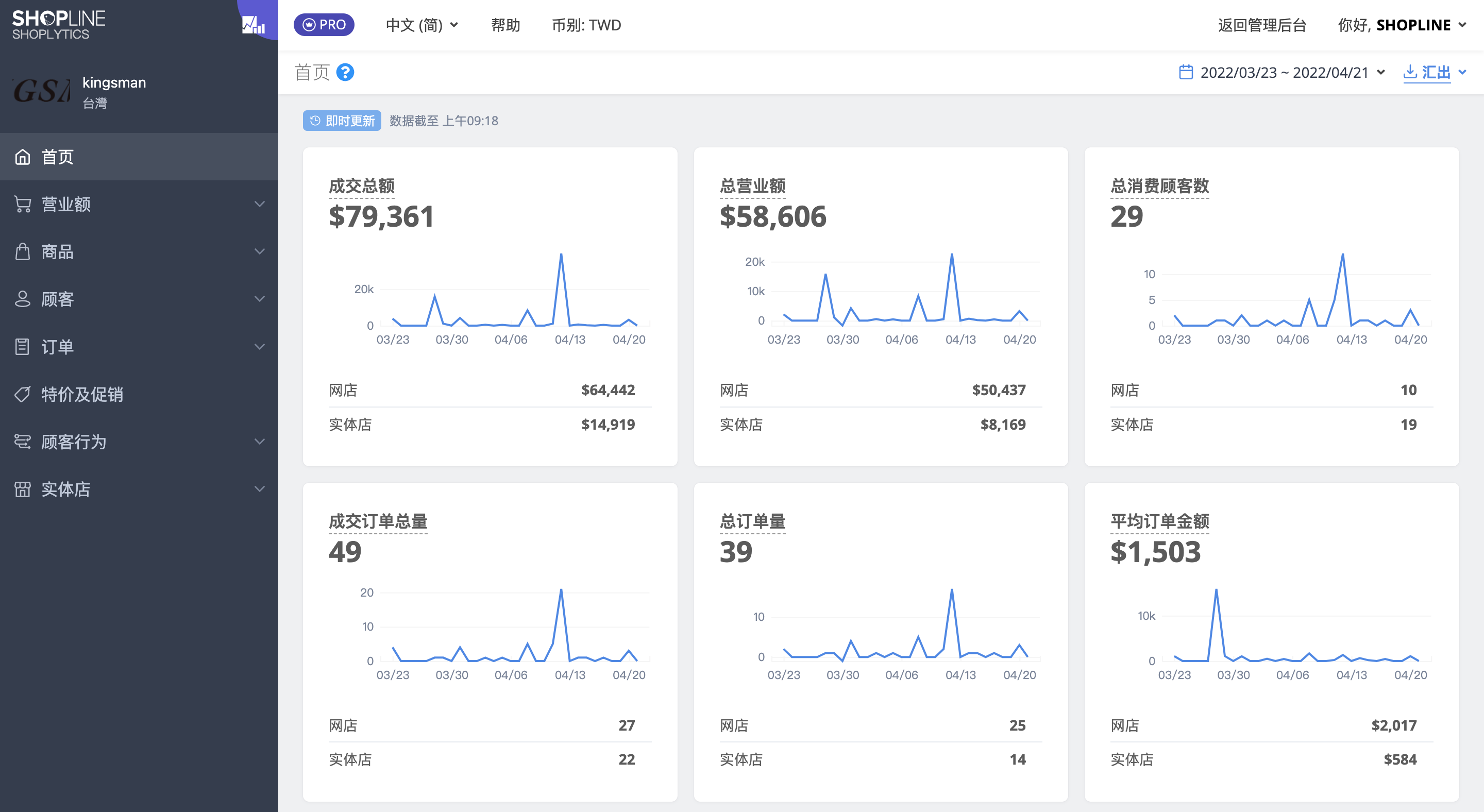
Task: Click the $58,606 revenue value
Action: (x=772, y=216)
